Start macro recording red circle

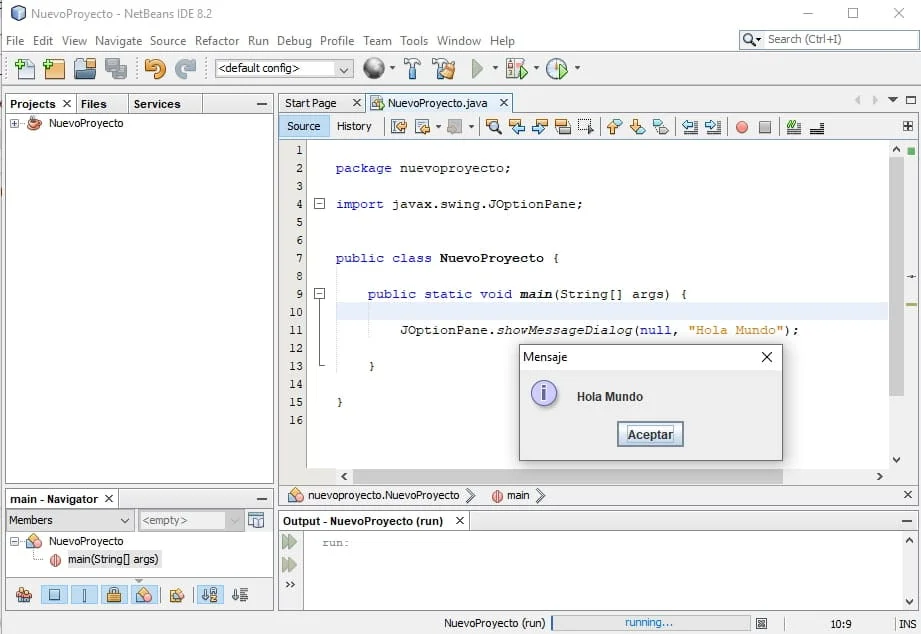[x=742, y=127]
